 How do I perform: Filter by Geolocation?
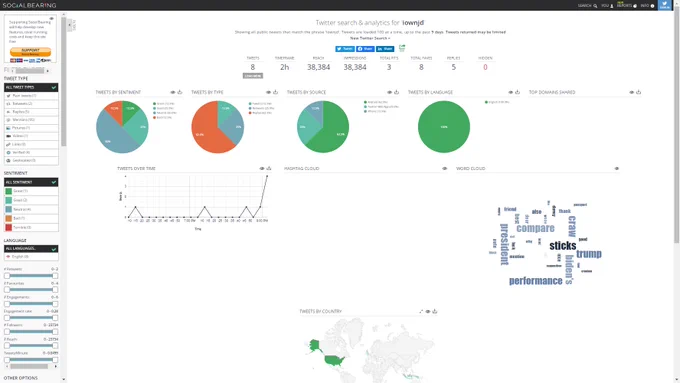(x=31, y=160)
